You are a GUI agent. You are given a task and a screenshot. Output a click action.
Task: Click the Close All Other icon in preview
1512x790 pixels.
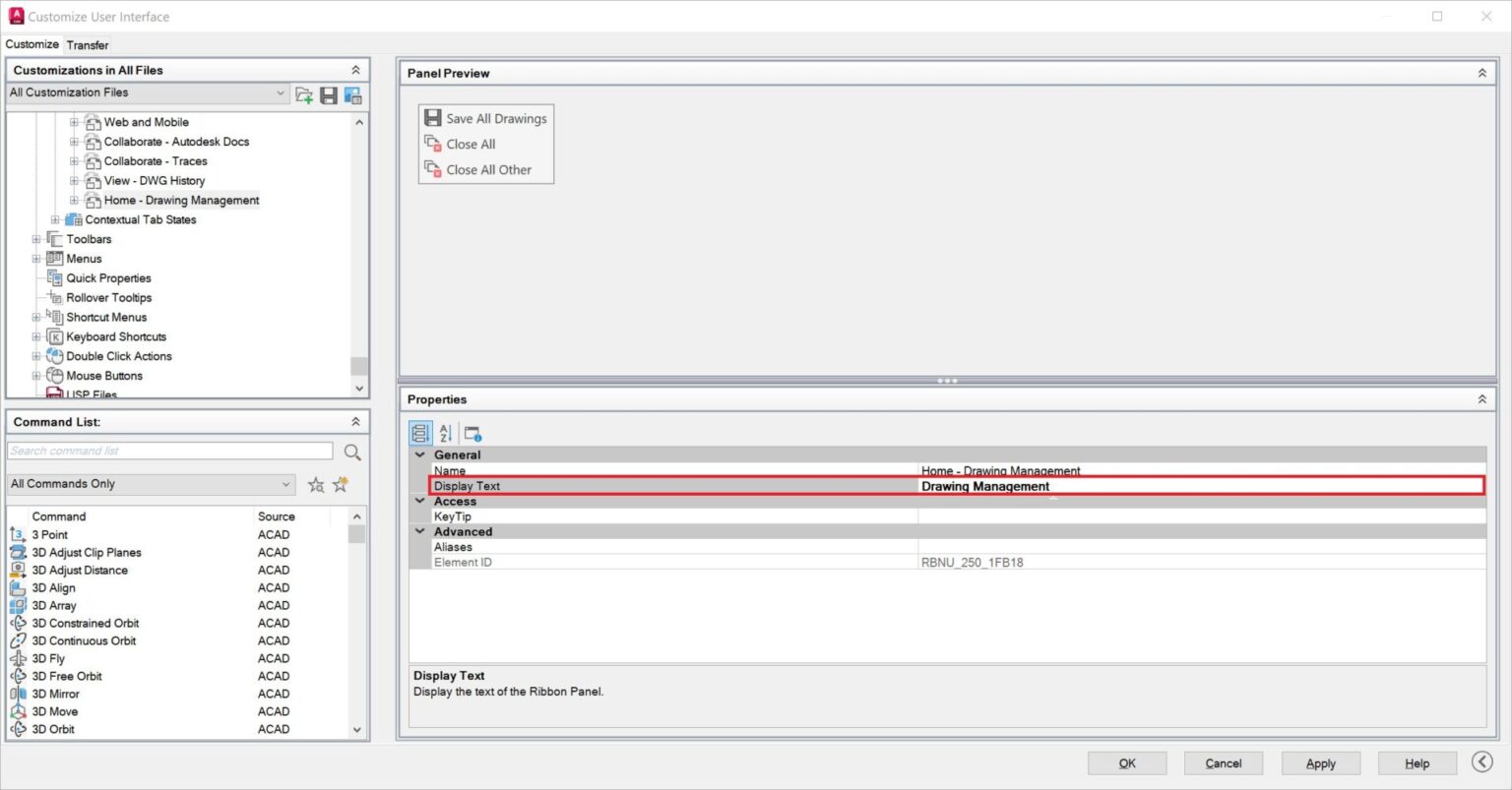[432, 169]
